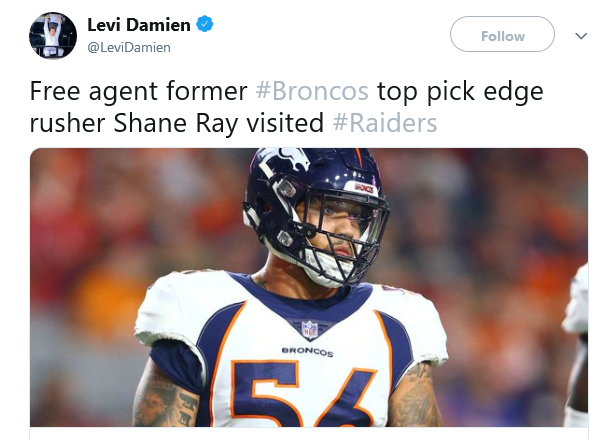The image size is (614, 440).
Task: Click the NFL shield logo on jersey
Action: [310, 330]
